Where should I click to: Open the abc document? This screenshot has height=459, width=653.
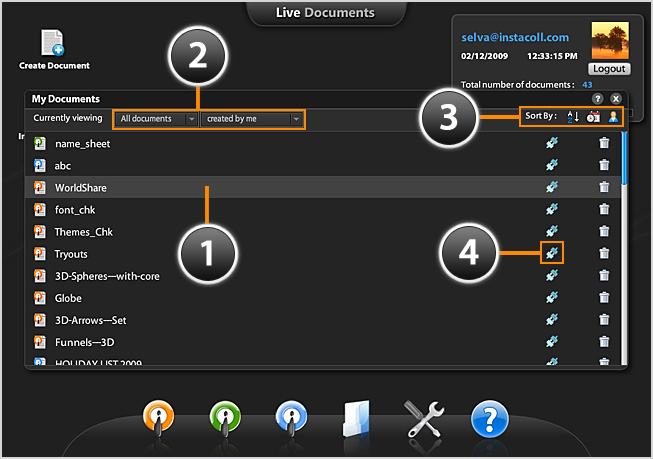tap(62, 166)
